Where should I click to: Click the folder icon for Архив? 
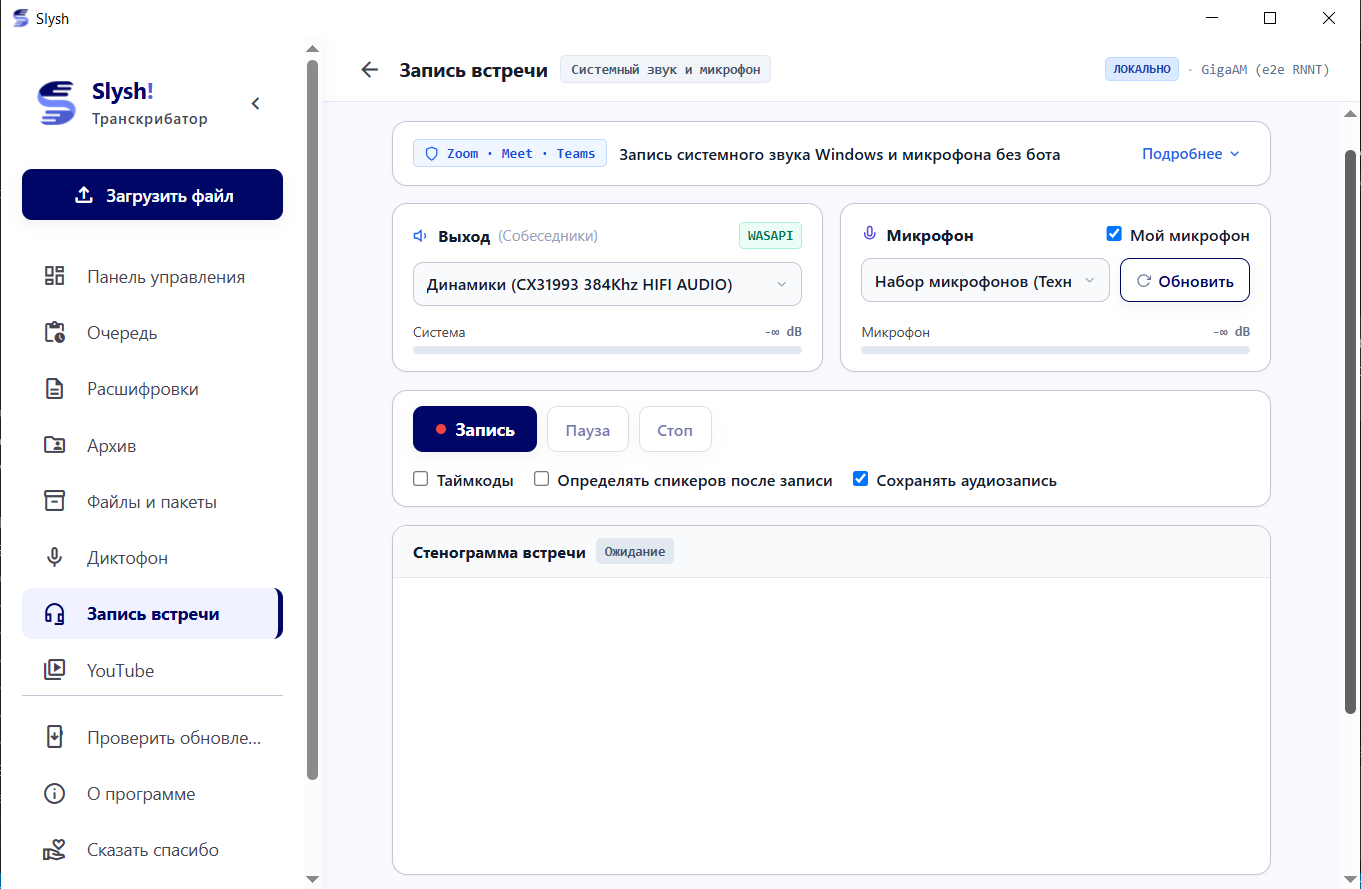(54, 445)
